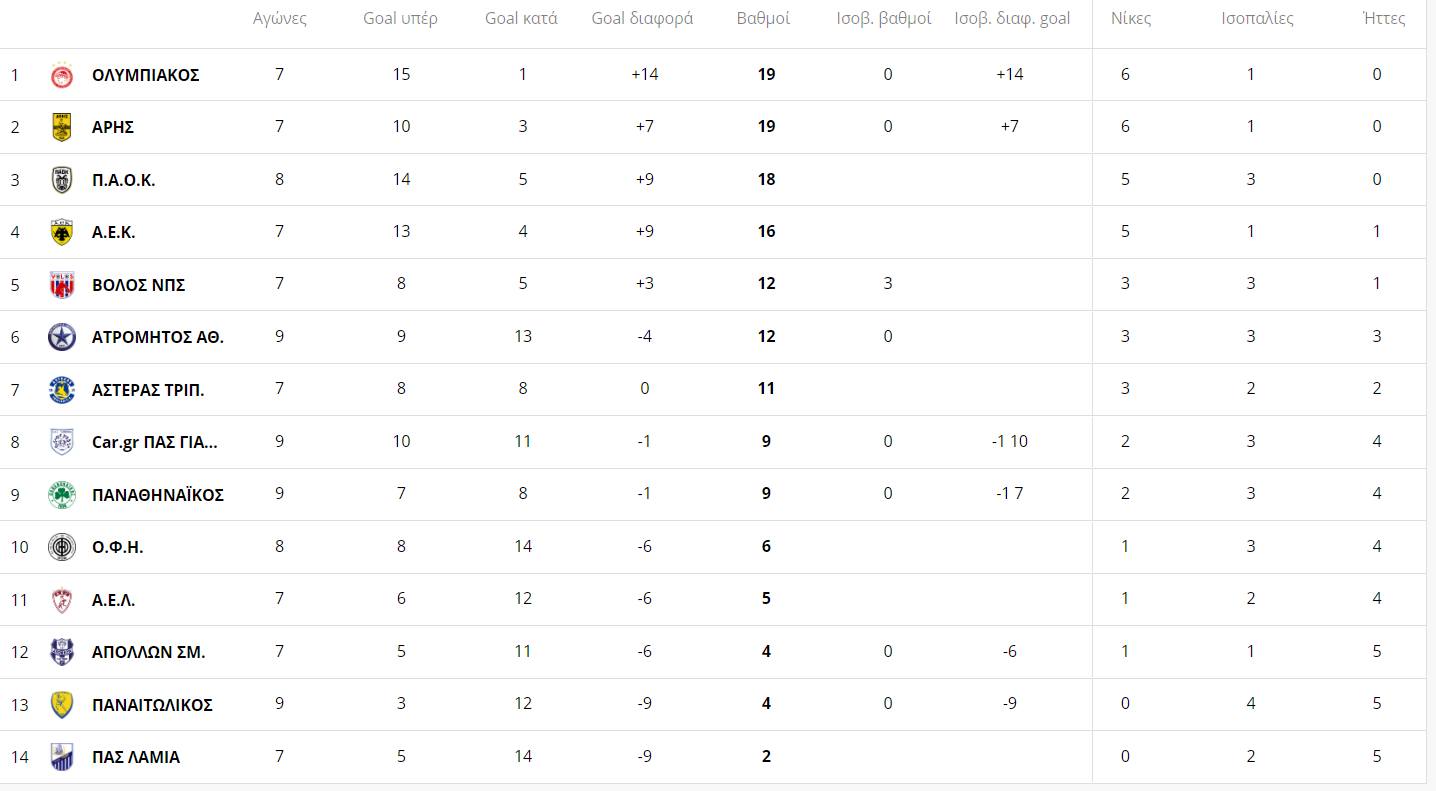Click the Volos NPS striped crest
This screenshot has width=1436, height=791.
[x=62, y=285]
